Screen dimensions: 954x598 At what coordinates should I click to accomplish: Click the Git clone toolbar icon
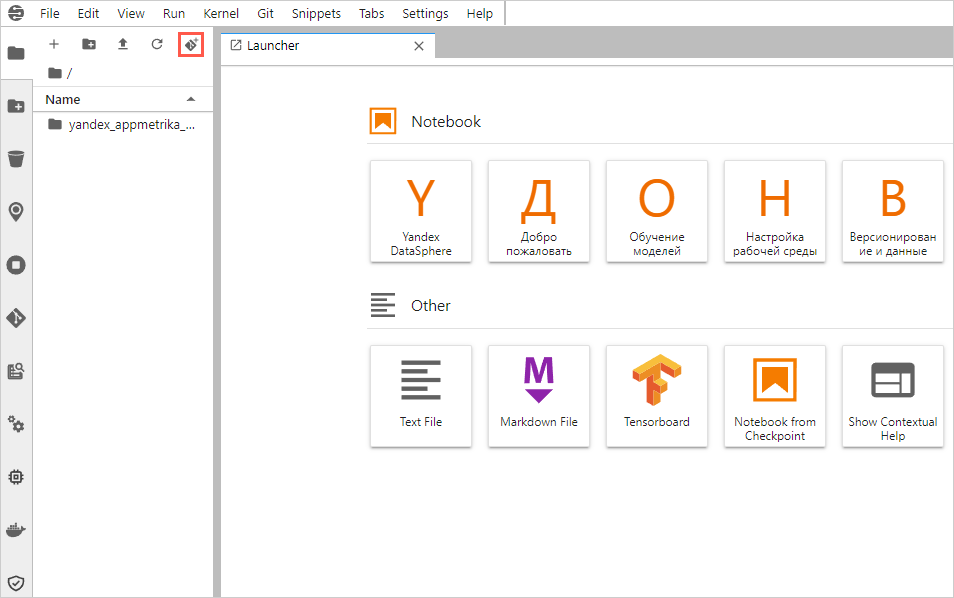pyautogui.click(x=190, y=44)
